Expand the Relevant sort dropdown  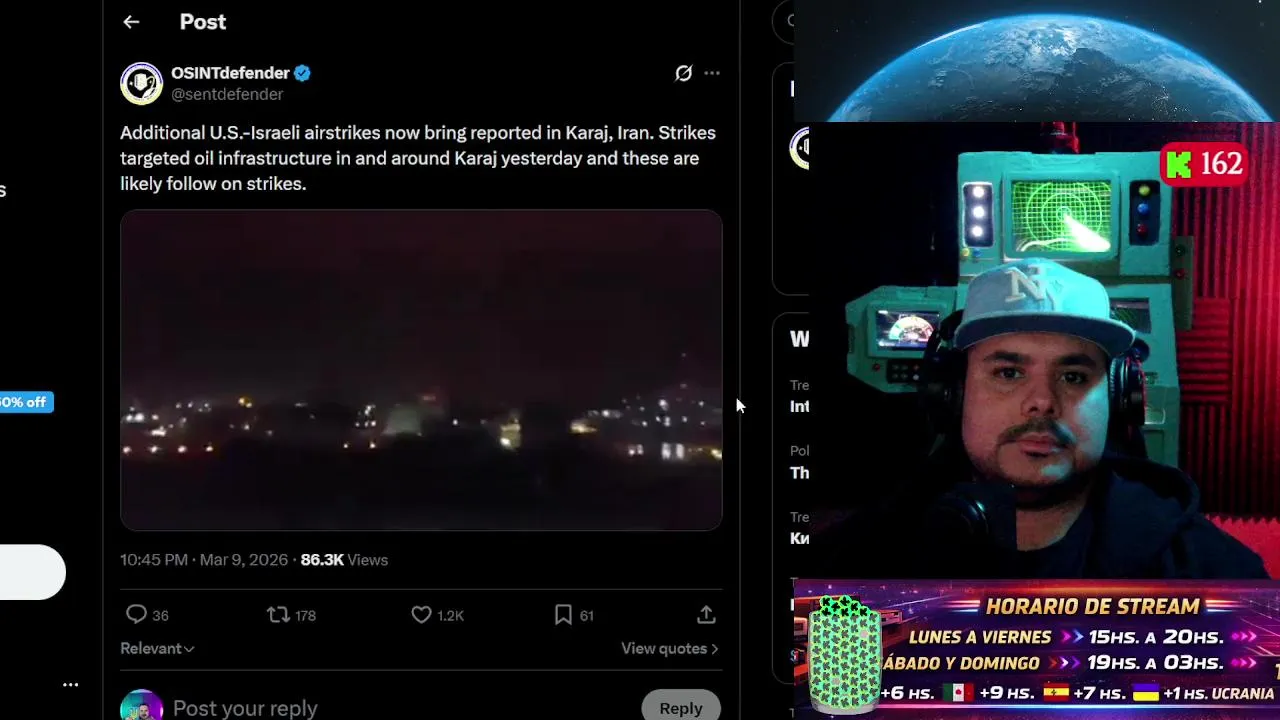click(157, 648)
